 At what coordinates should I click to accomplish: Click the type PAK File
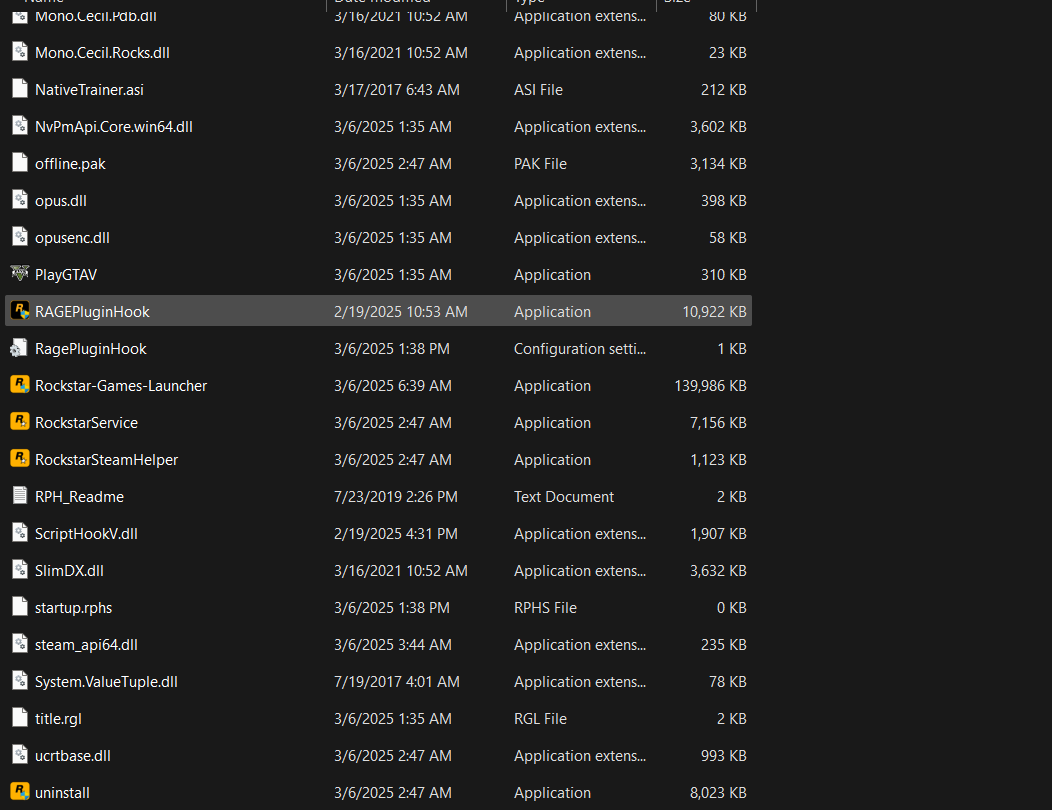540,164
